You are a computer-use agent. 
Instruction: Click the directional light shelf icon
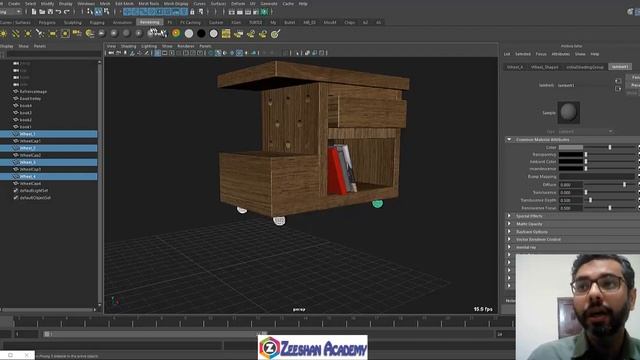coord(16,33)
